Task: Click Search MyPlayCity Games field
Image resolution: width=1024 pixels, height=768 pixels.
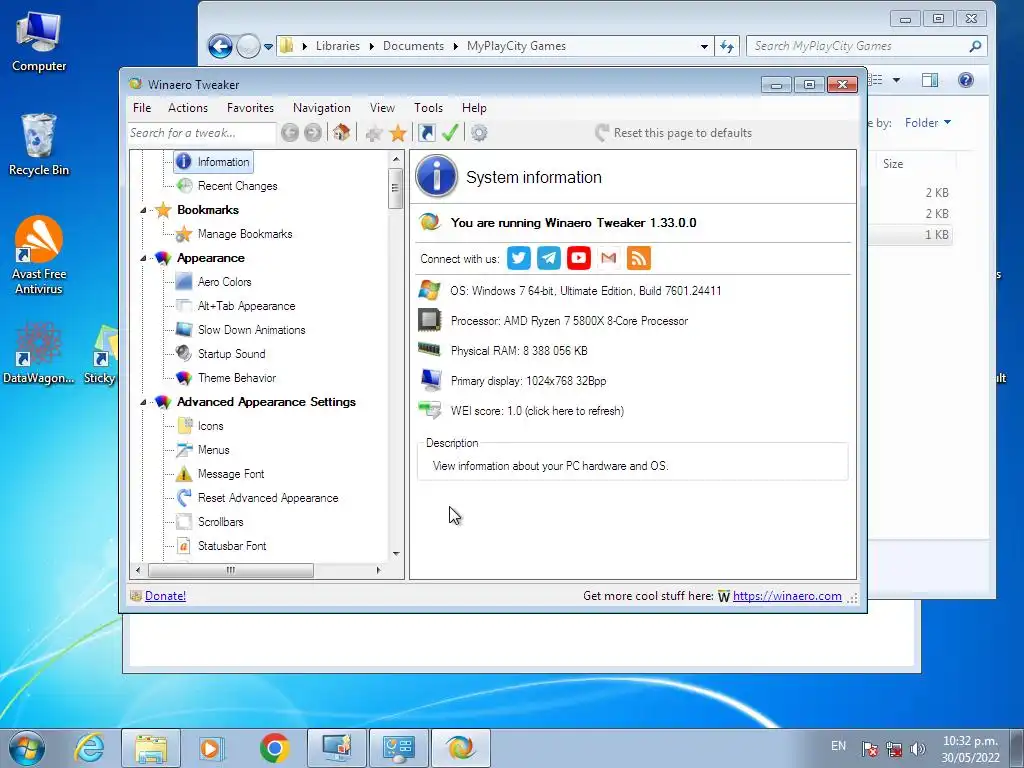Action: [x=867, y=46]
